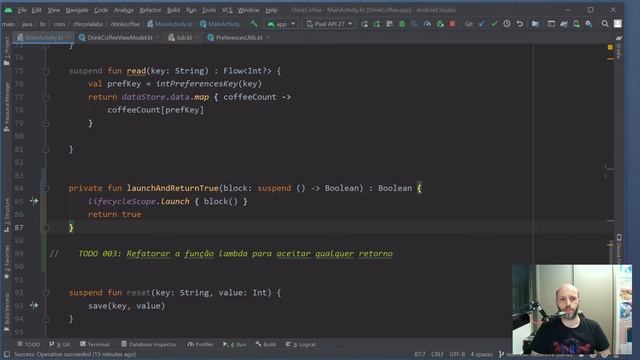Click the Search Everywhere magnifier
Screen dimensions: 640x360
pyautogui.click(x=605, y=24)
